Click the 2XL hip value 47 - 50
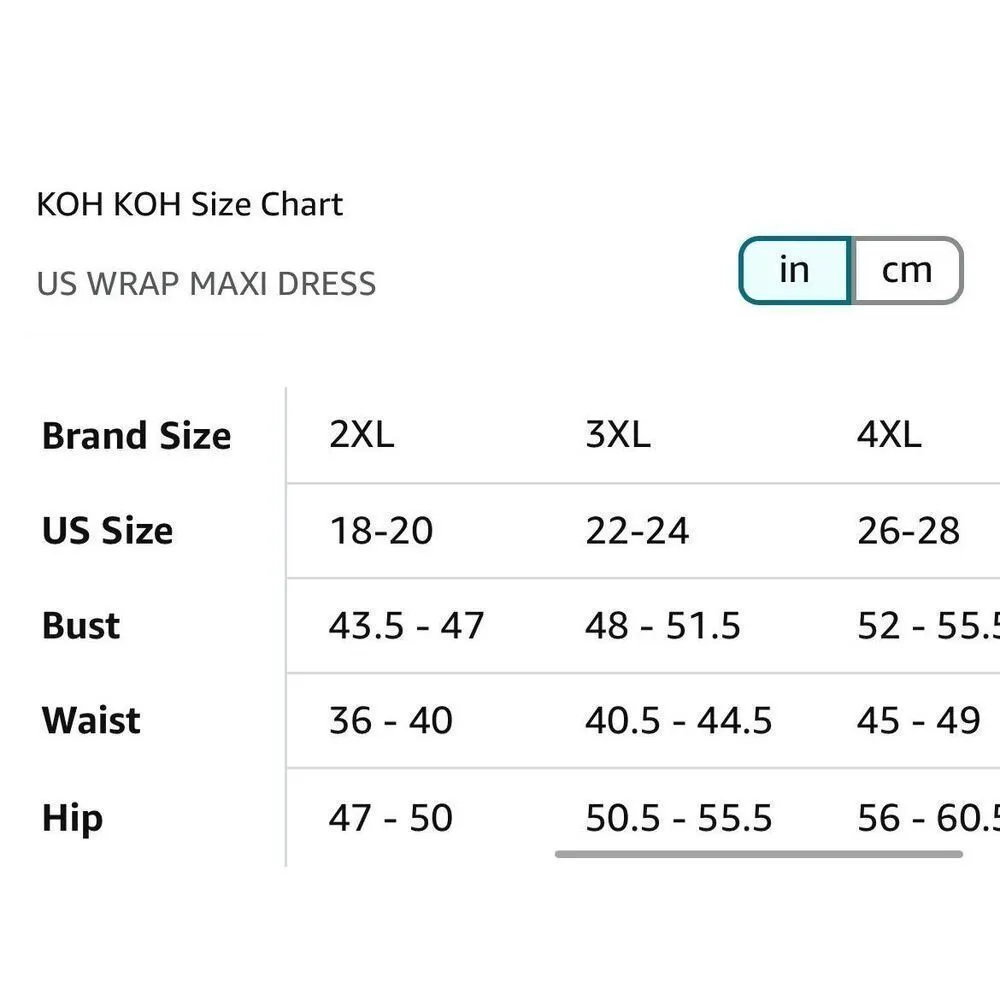 click(391, 818)
